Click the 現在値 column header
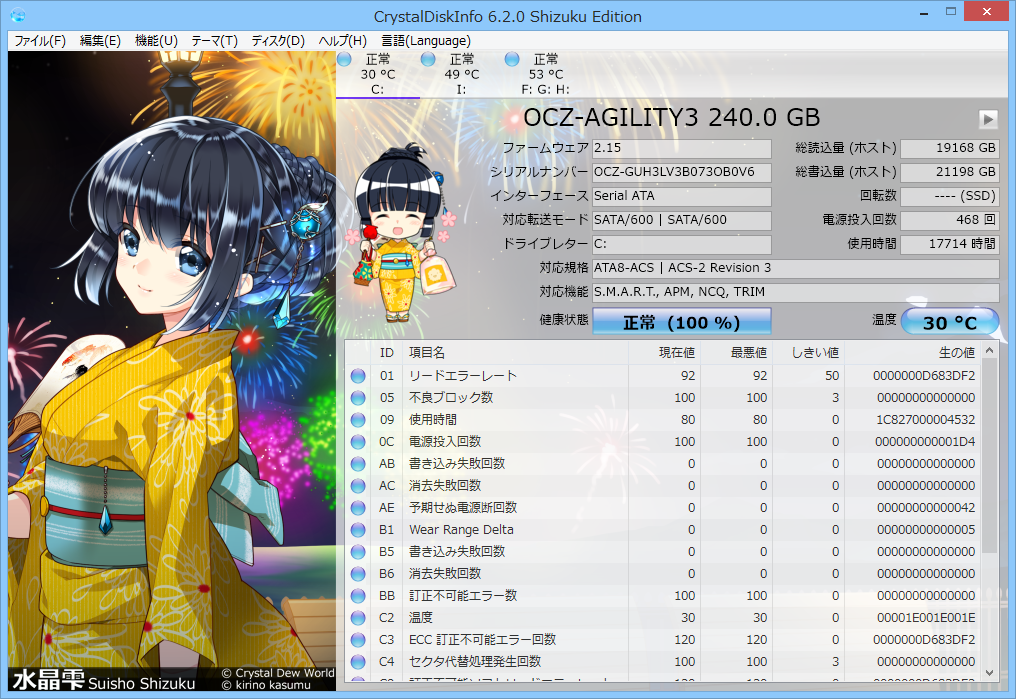The image size is (1016, 699). point(664,353)
